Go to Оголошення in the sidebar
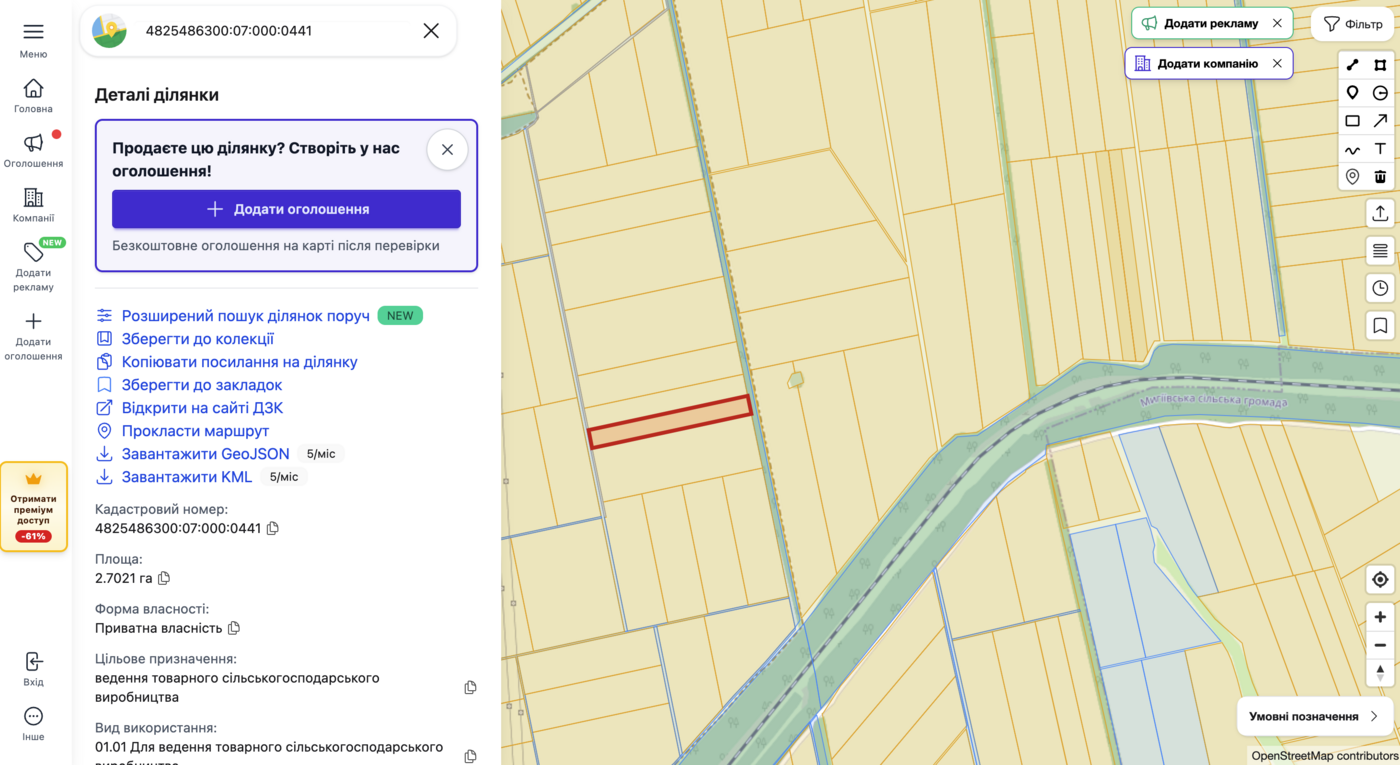 [33, 150]
